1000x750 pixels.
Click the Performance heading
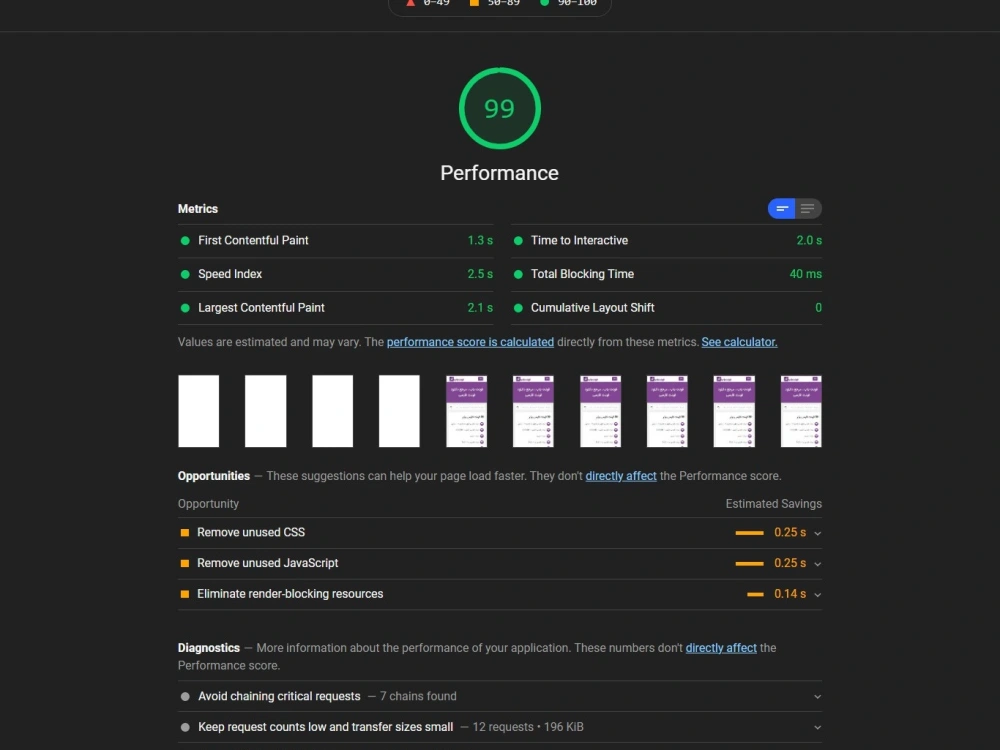click(499, 173)
